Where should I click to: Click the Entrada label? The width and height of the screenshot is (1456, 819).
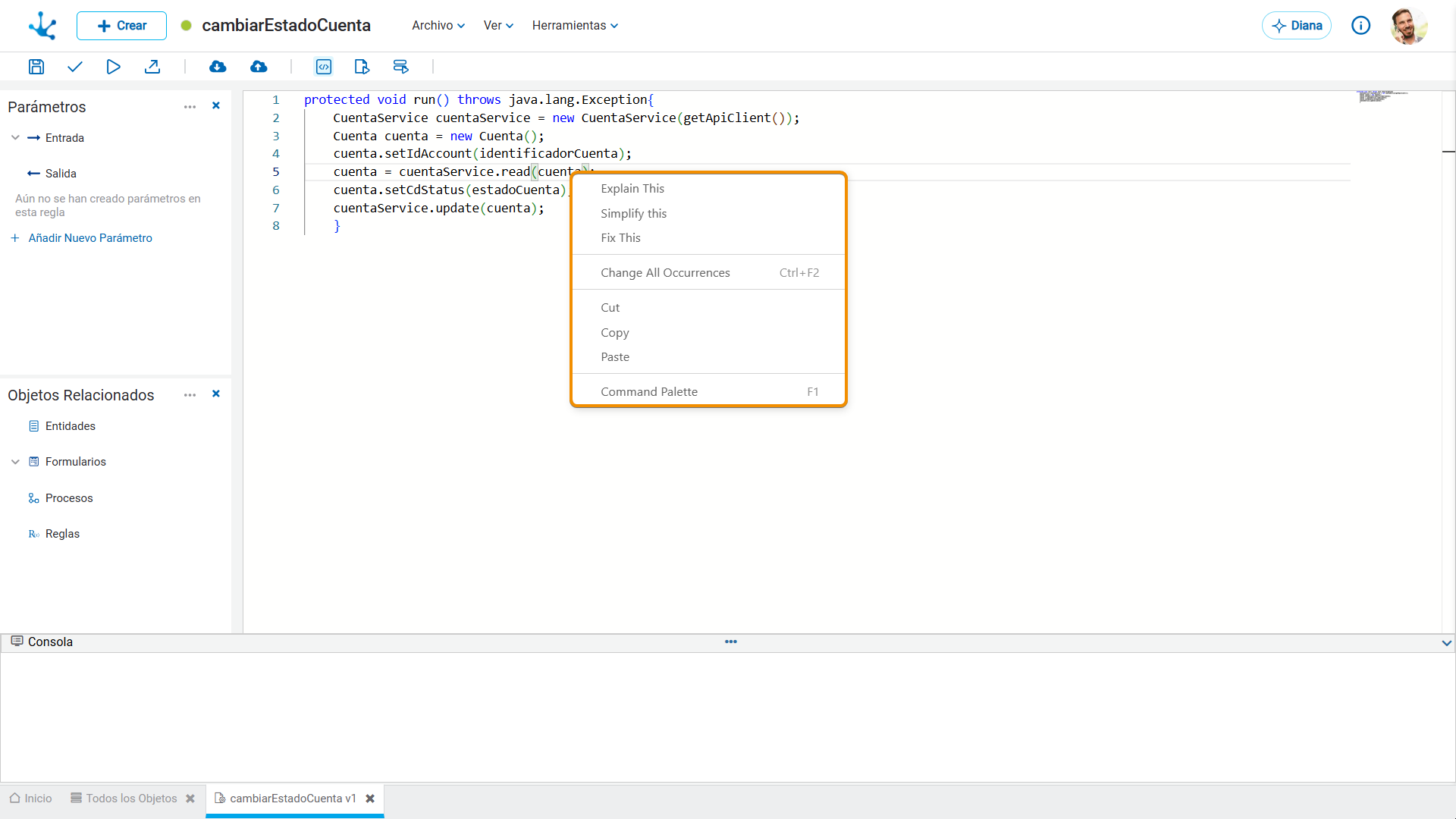pos(64,138)
